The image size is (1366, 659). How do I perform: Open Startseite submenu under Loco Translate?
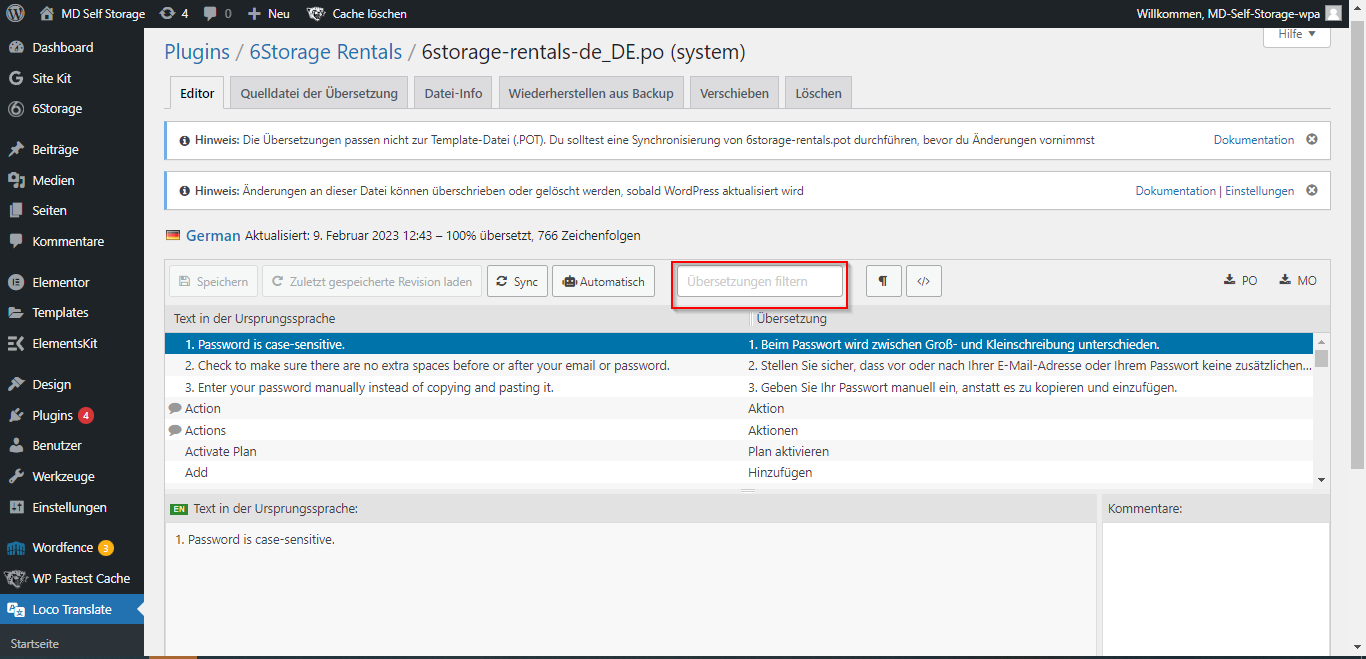click(x=35, y=644)
